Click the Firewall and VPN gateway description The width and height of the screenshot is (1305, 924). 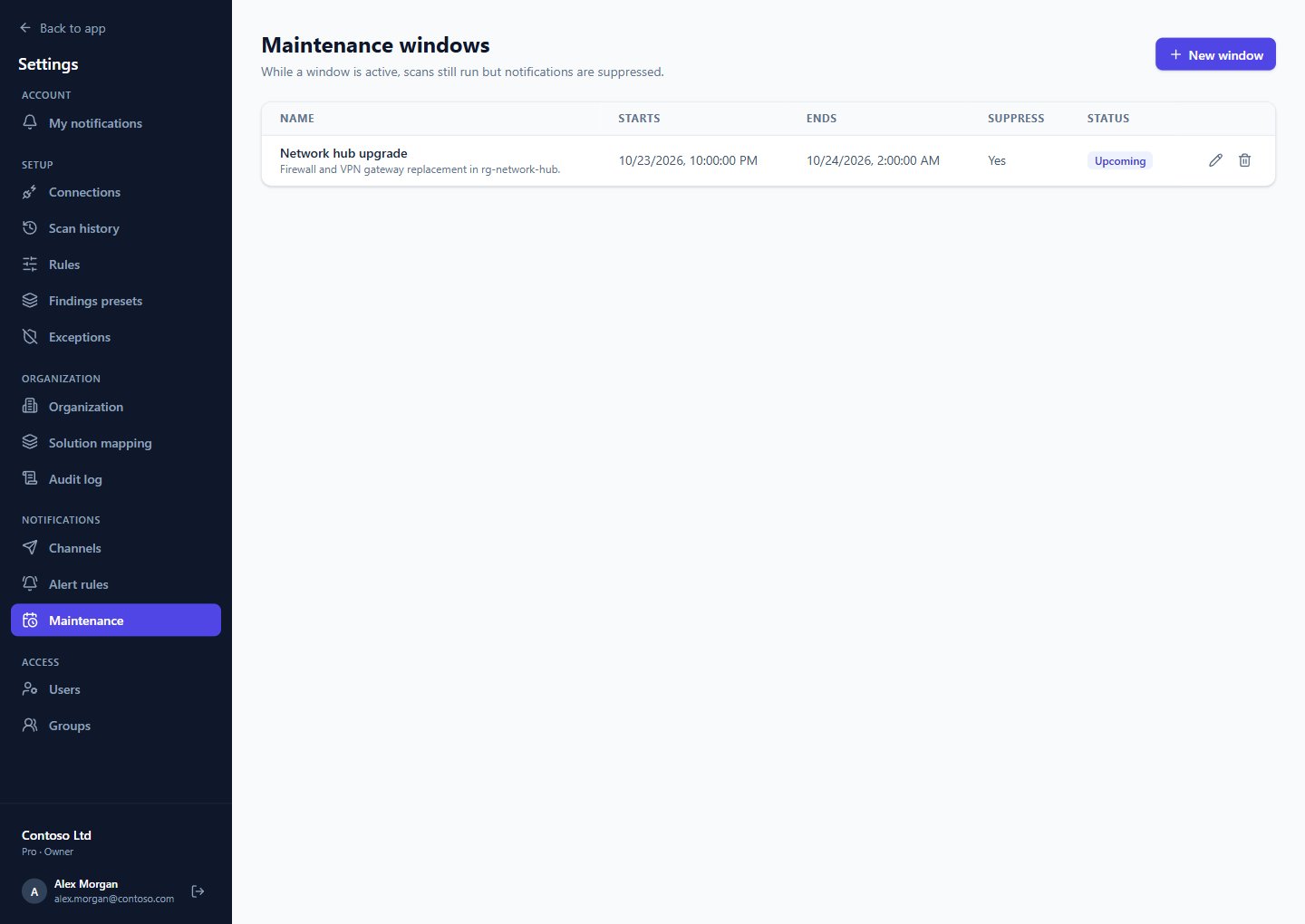click(420, 169)
